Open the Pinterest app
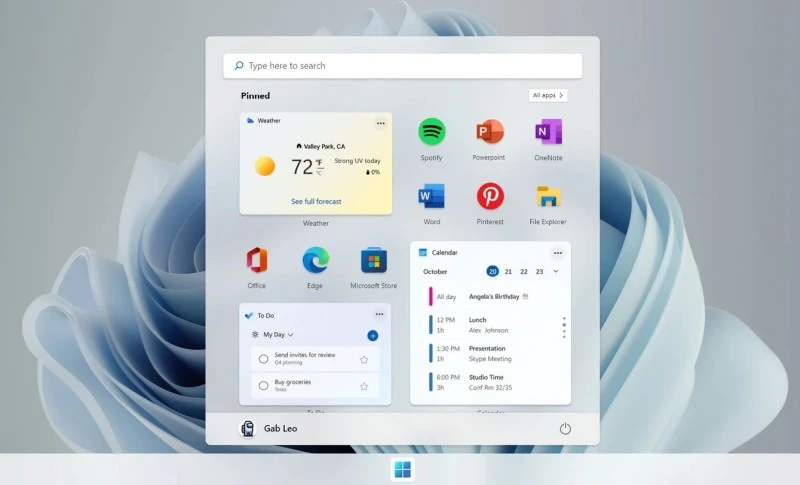This screenshot has width=800, height=485. pos(490,196)
